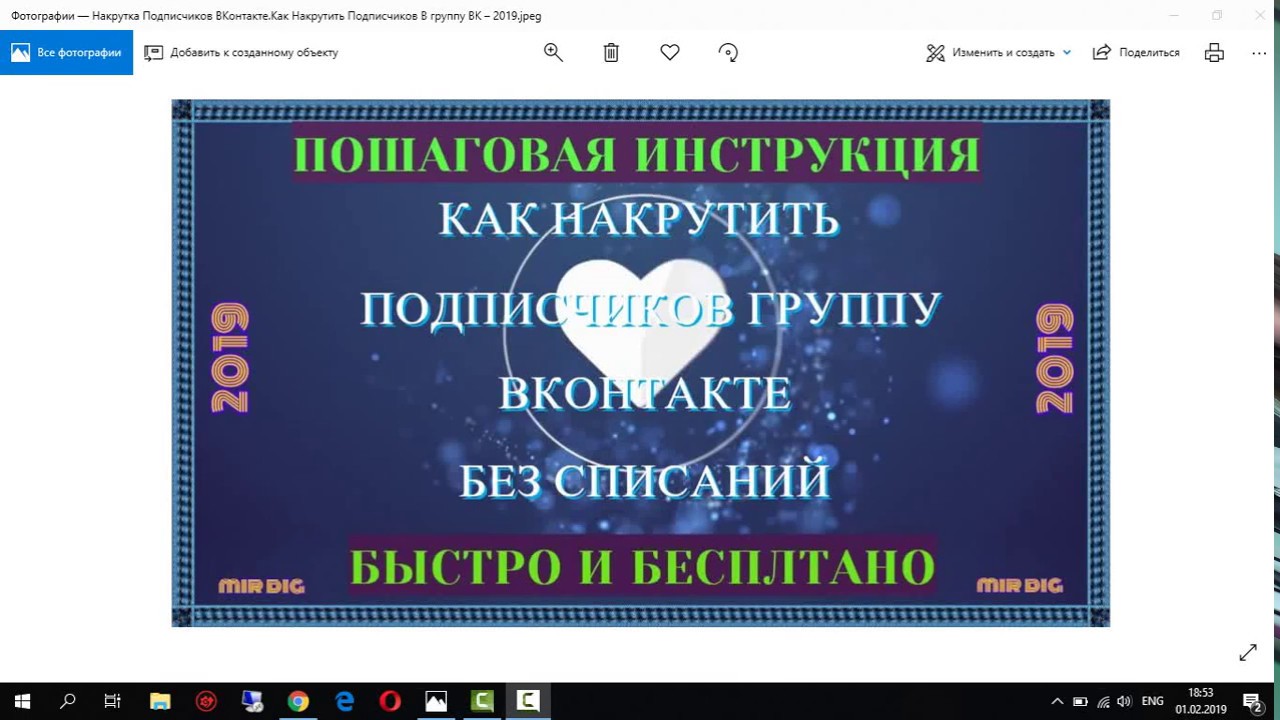The image size is (1280, 720).
Task: Open the three-dots more options menu
Action: [1259, 53]
